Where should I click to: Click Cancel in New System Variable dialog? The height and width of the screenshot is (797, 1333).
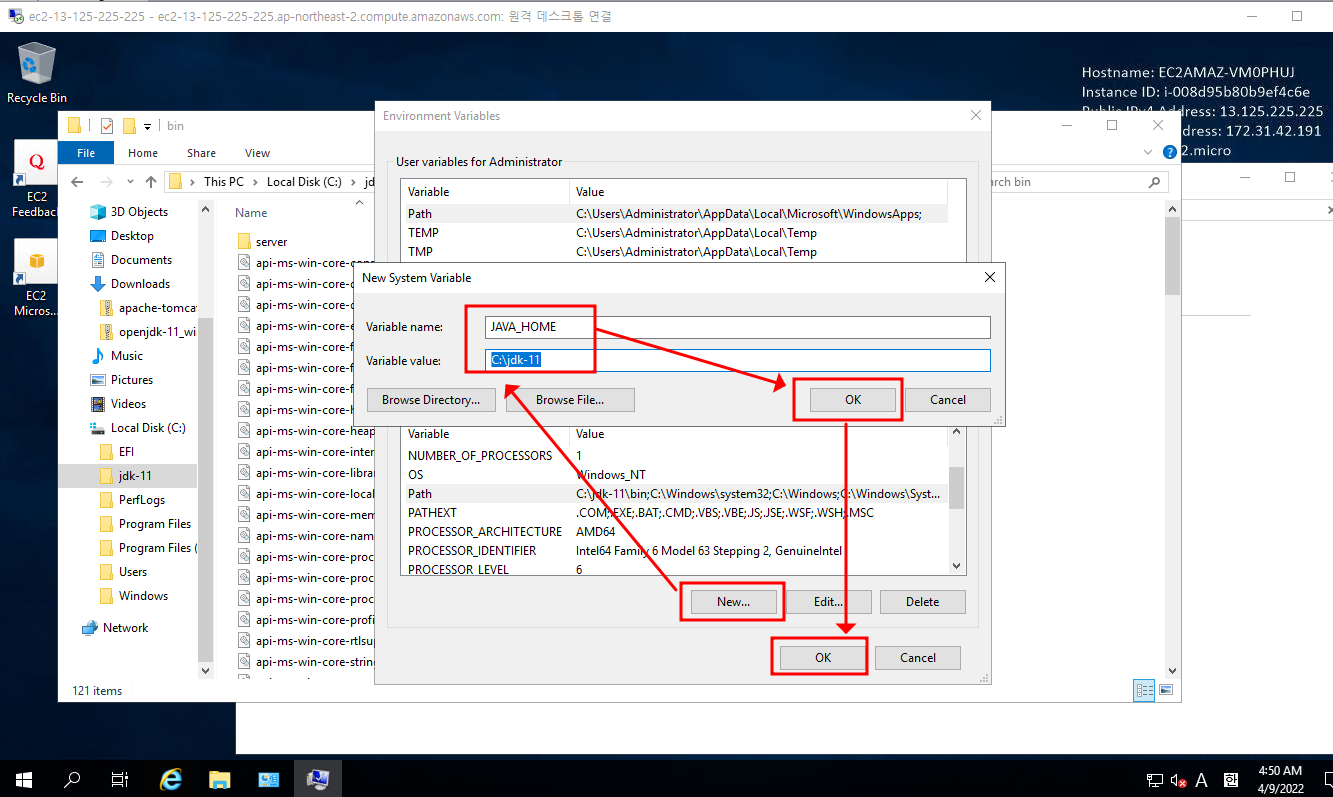click(948, 399)
